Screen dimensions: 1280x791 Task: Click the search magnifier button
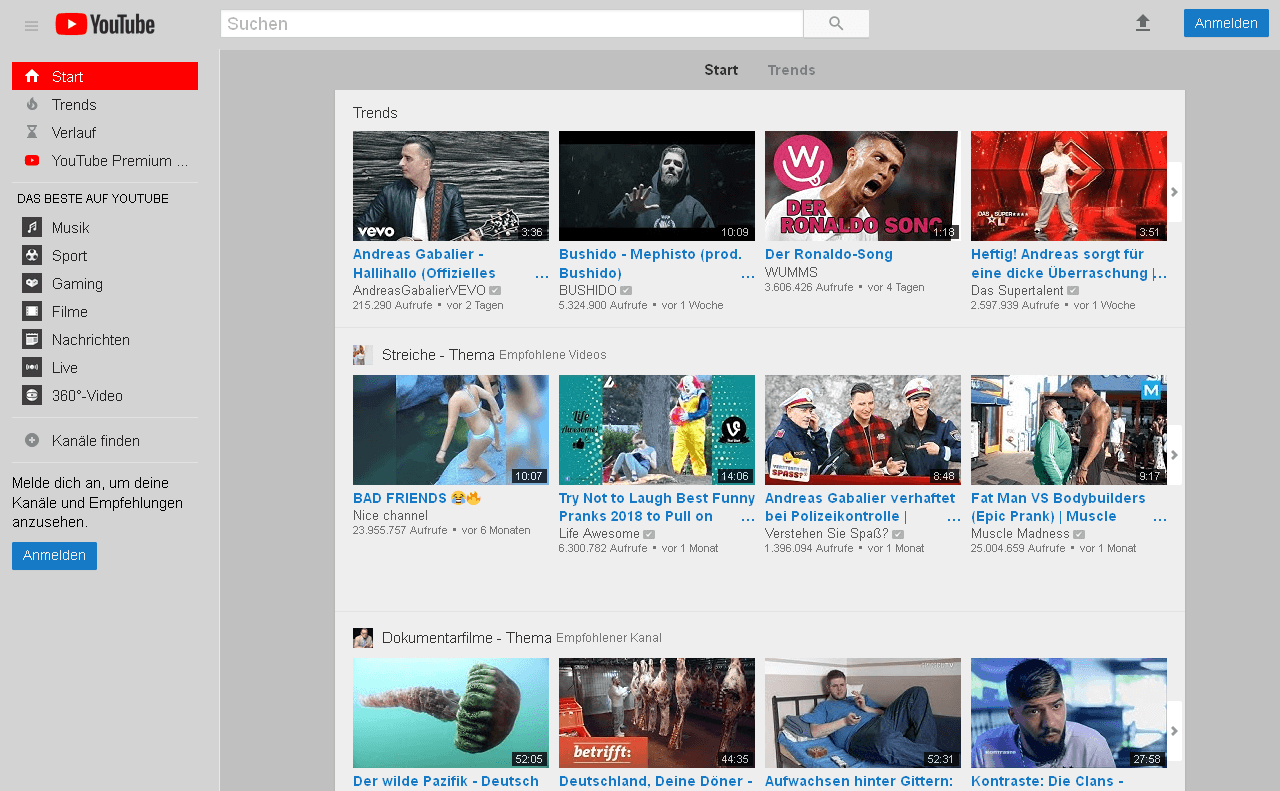[x=836, y=24]
